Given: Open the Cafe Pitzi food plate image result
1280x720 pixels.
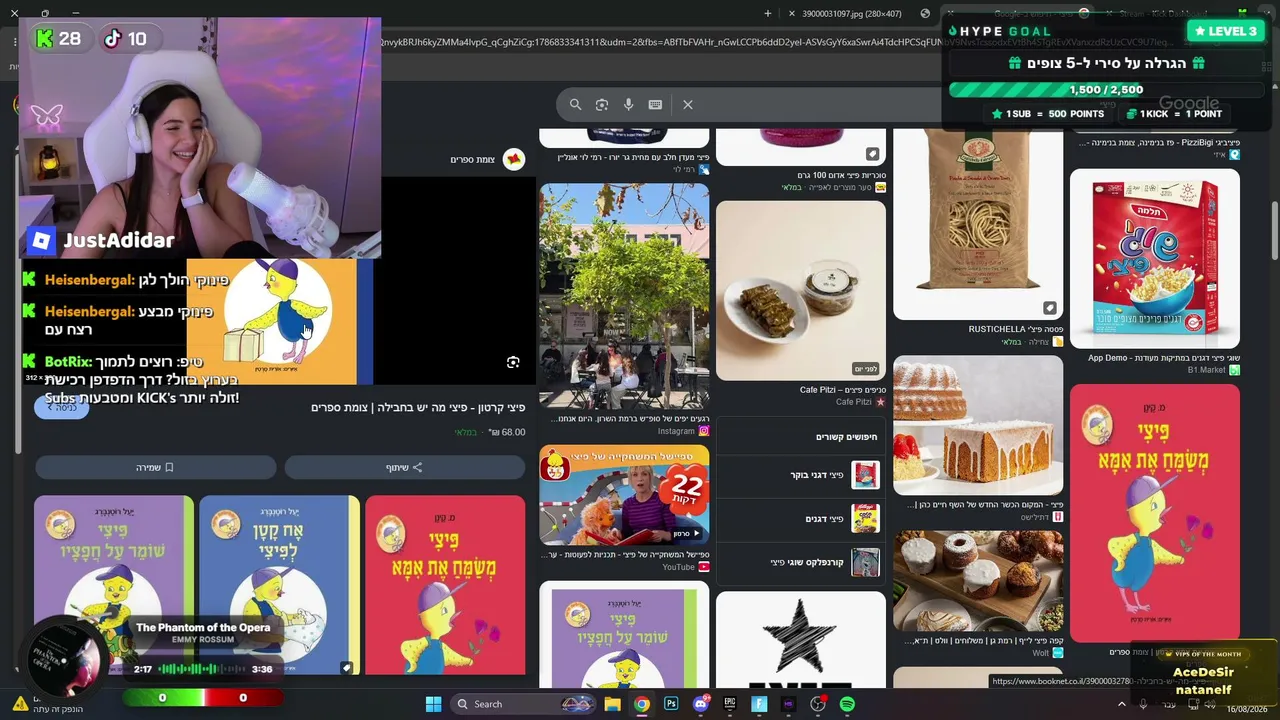Looking at the screenshot, I should point(801,290).
